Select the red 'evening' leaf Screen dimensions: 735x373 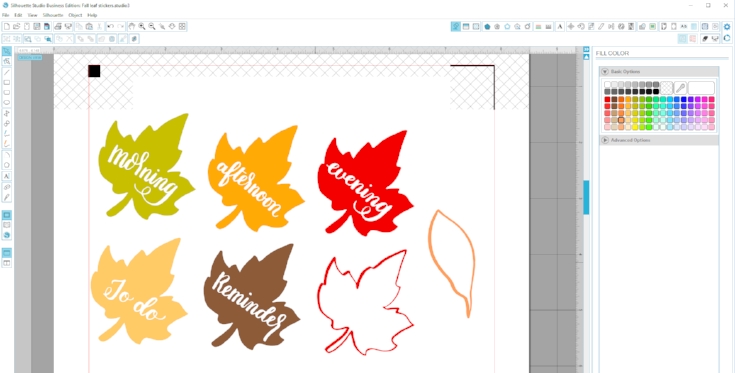click(365, 184)
